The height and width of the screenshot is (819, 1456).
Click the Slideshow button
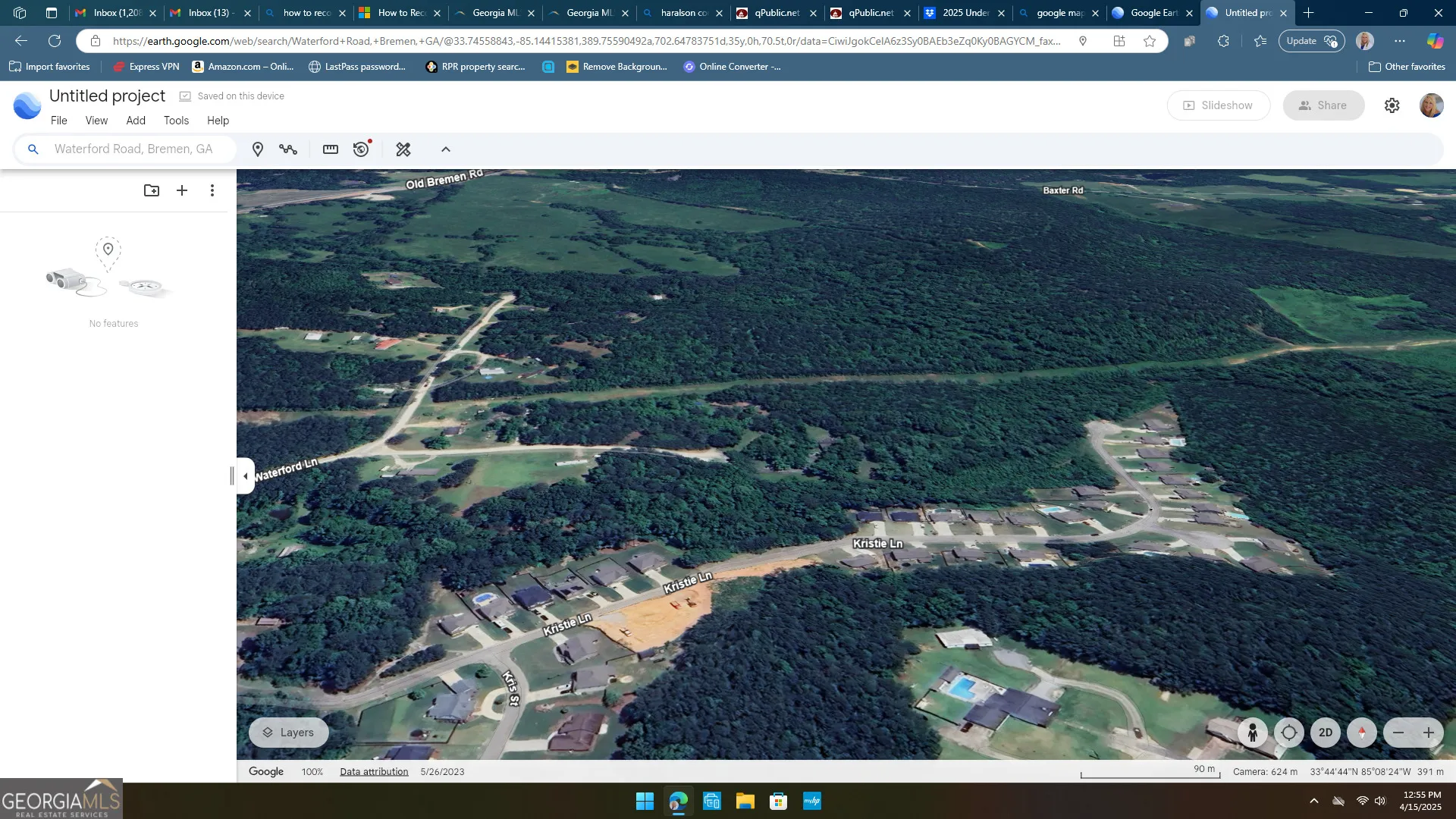(1218, 105)
